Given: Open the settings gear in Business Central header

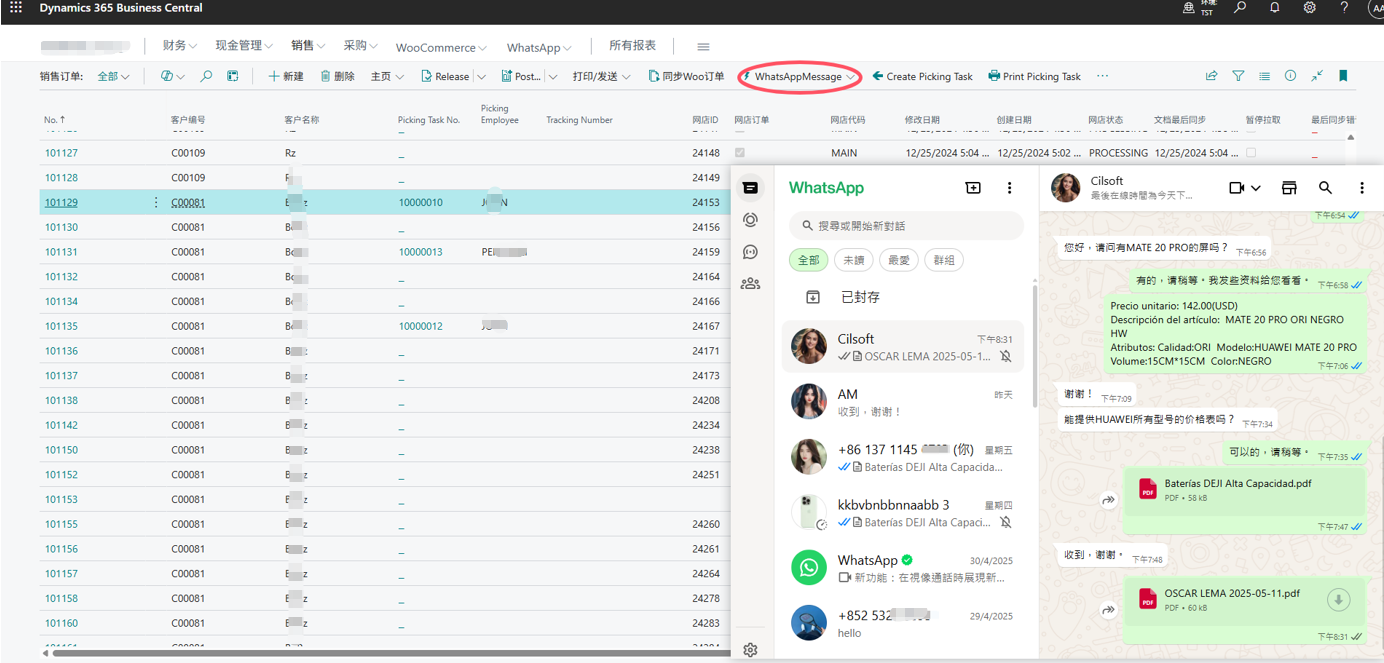Looking at the screenshot, I should tap(1309, 8).
